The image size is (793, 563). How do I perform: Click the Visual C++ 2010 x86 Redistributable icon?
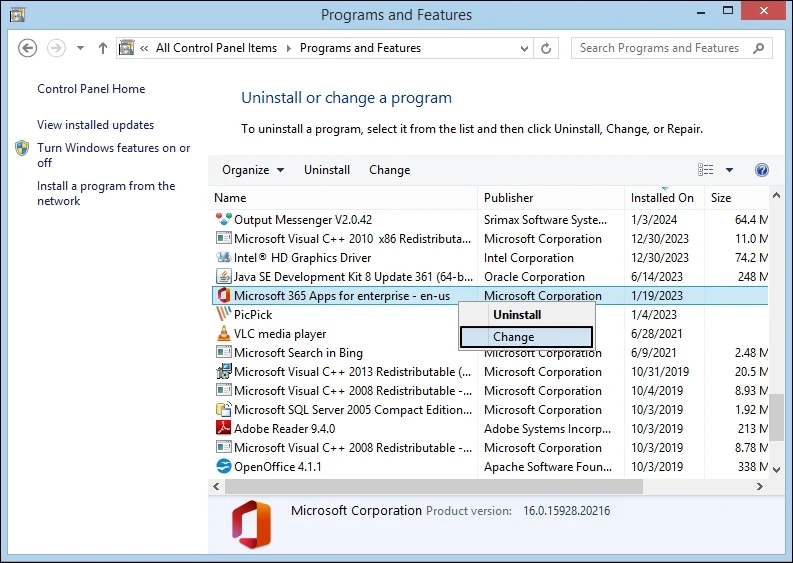pos(224,239)
